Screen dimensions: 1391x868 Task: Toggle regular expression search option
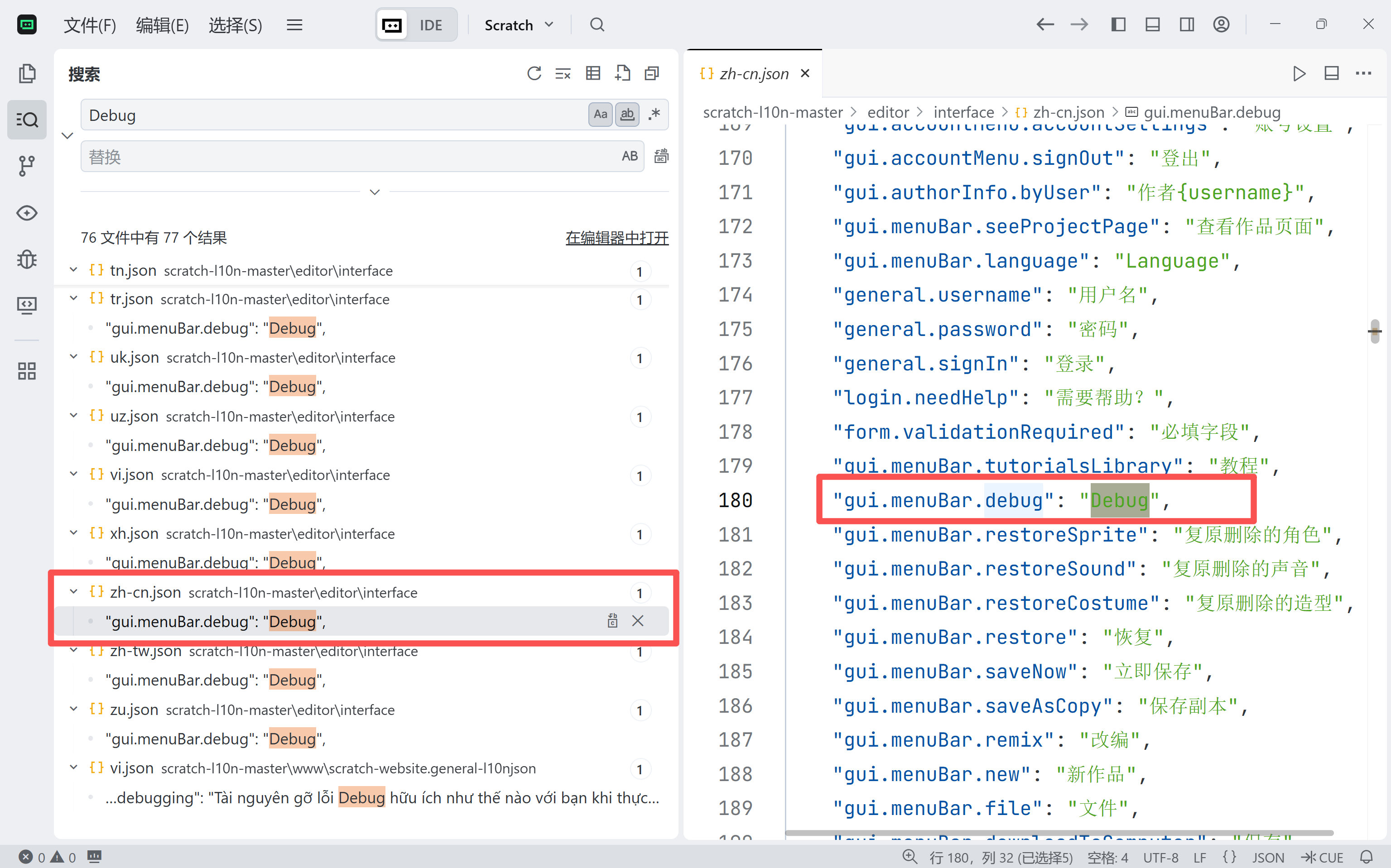655,114
